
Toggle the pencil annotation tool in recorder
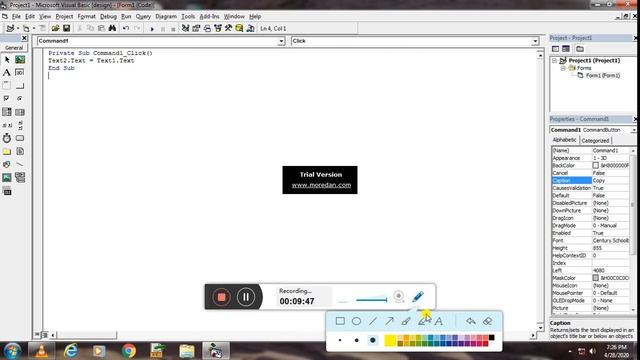[418, 296]
